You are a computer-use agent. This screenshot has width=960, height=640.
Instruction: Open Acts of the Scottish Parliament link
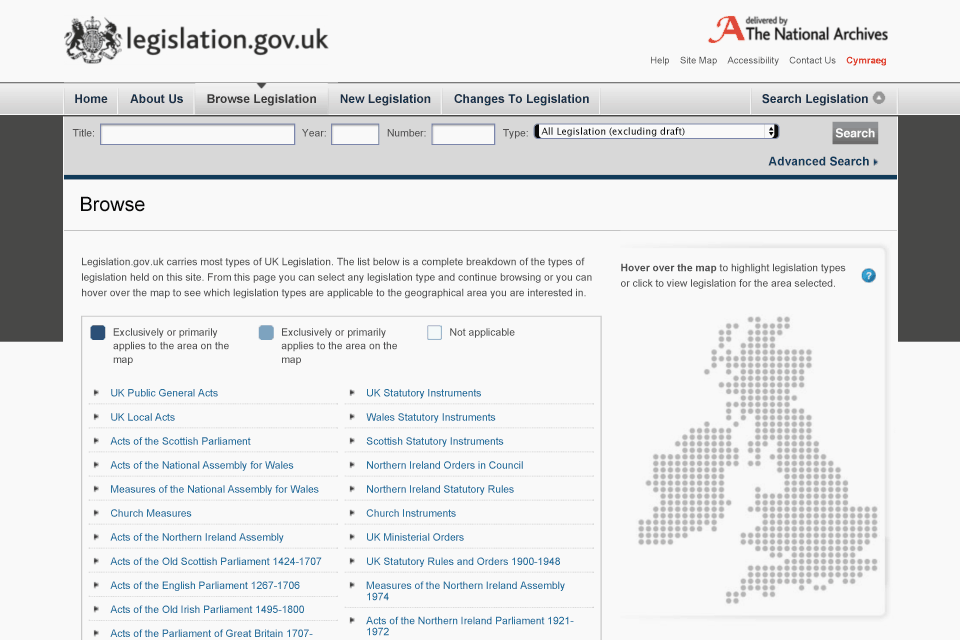(x=180, y=441)
